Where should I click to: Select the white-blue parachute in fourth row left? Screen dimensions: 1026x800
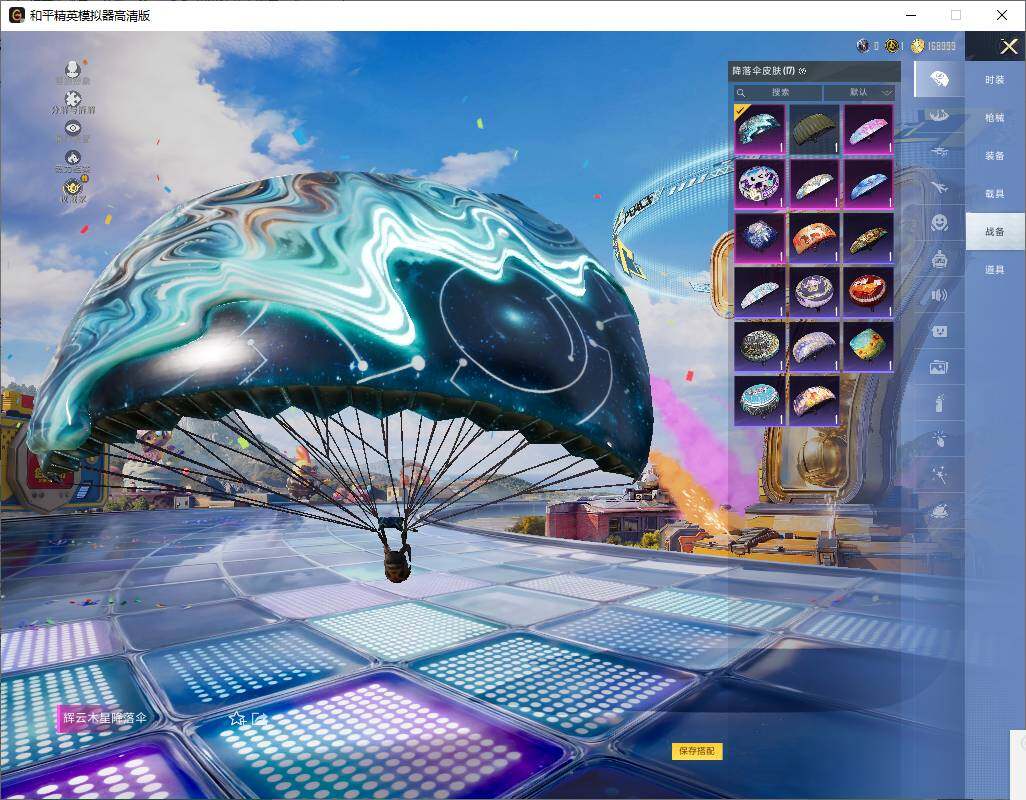[x=760, y=292]
